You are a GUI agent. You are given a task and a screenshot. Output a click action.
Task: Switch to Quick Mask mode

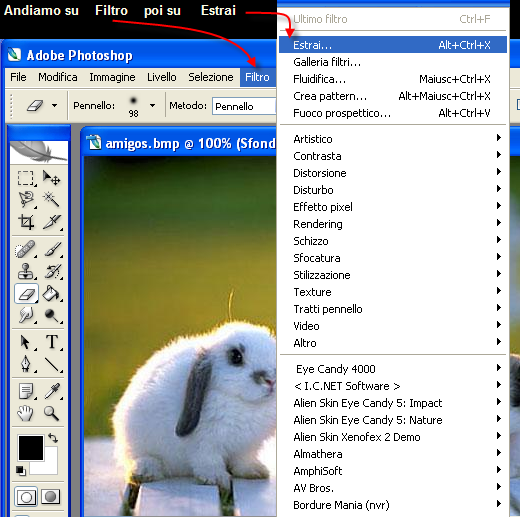click(x=51, y=497)
